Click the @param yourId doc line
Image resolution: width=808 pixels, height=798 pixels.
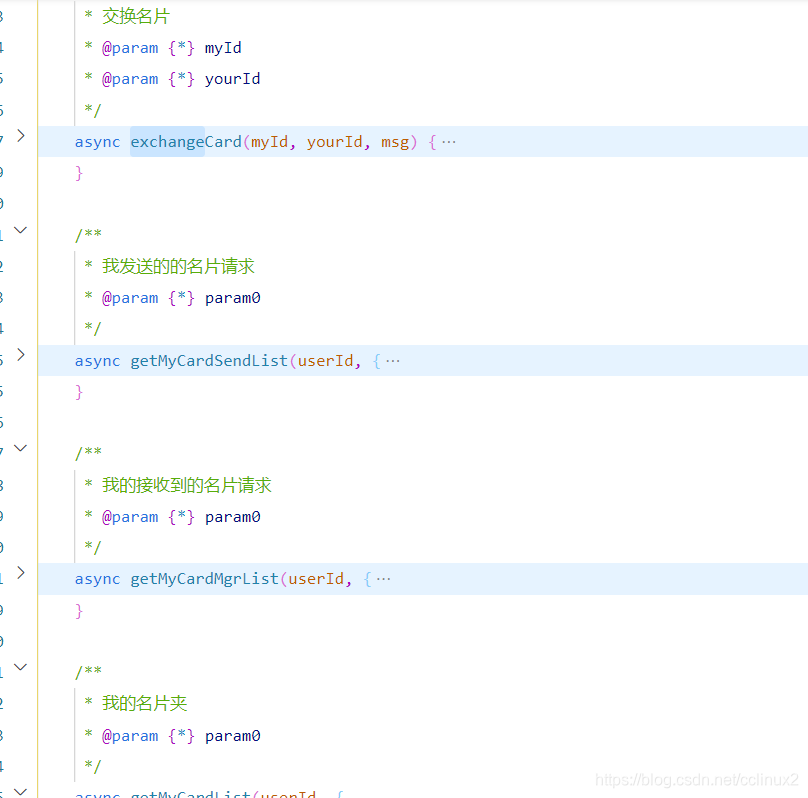172,79
